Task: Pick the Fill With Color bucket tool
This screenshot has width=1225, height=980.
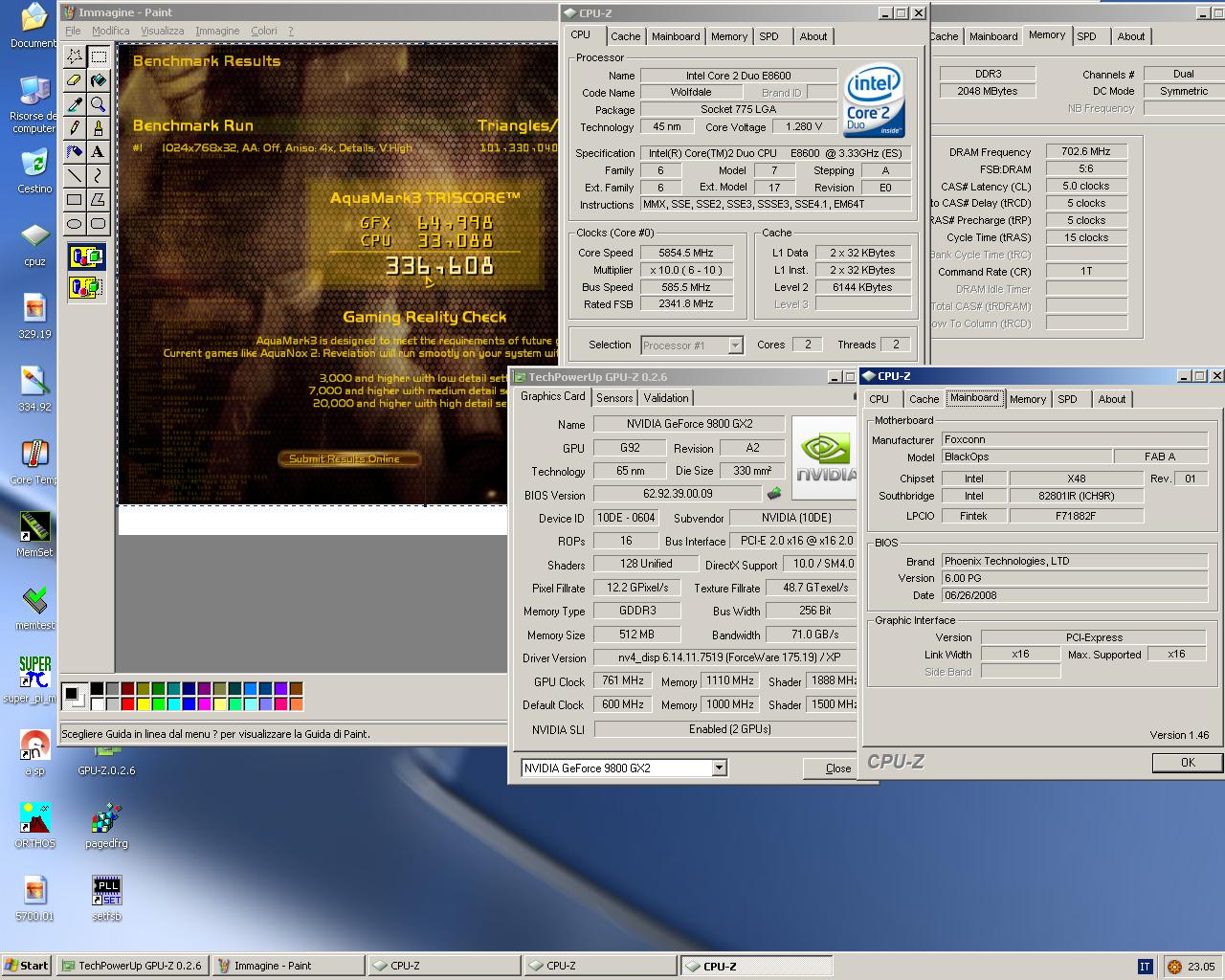Action: coord(99,80)
